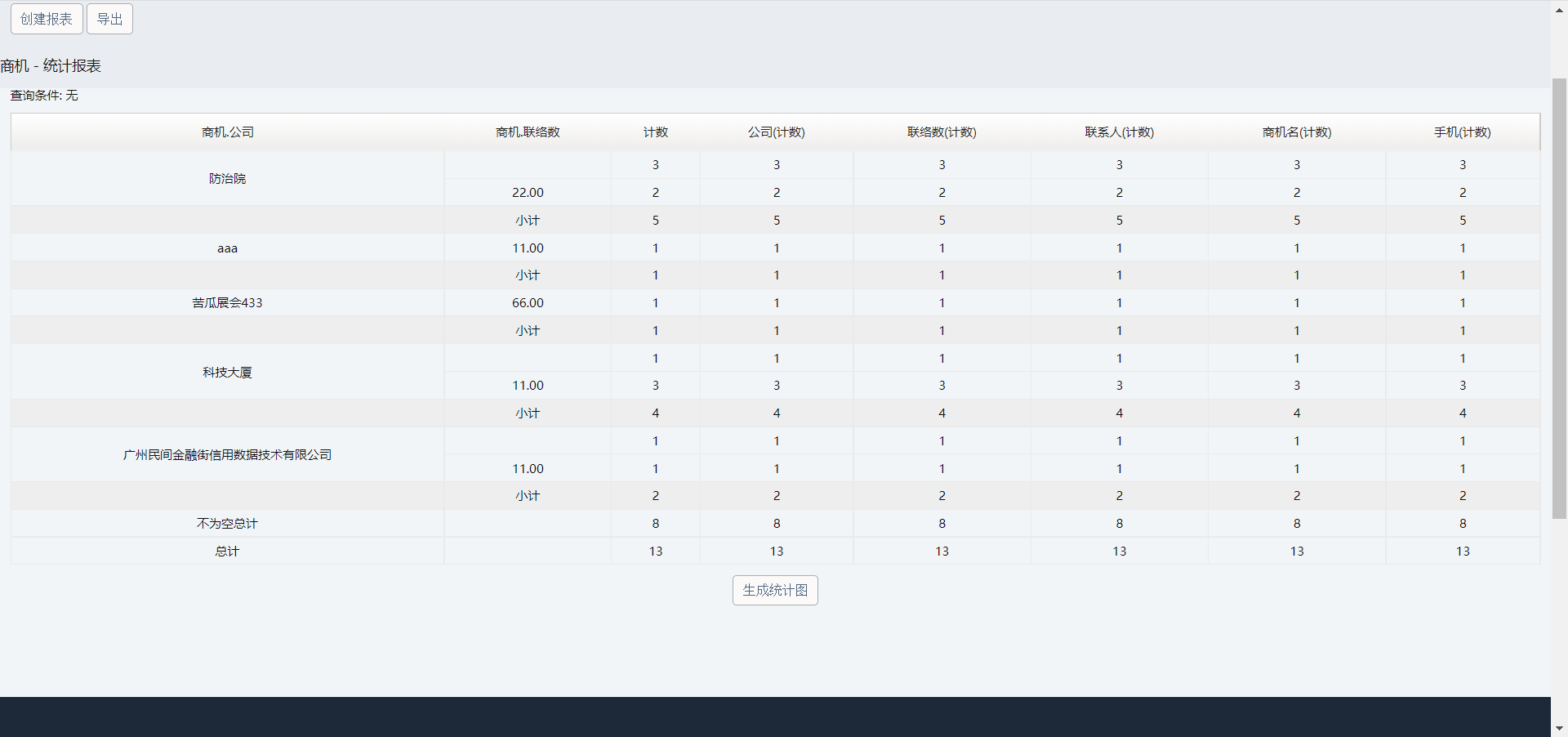Click the aaa company cell
This screenshot has width=1568, height=737.
[228, 248]
